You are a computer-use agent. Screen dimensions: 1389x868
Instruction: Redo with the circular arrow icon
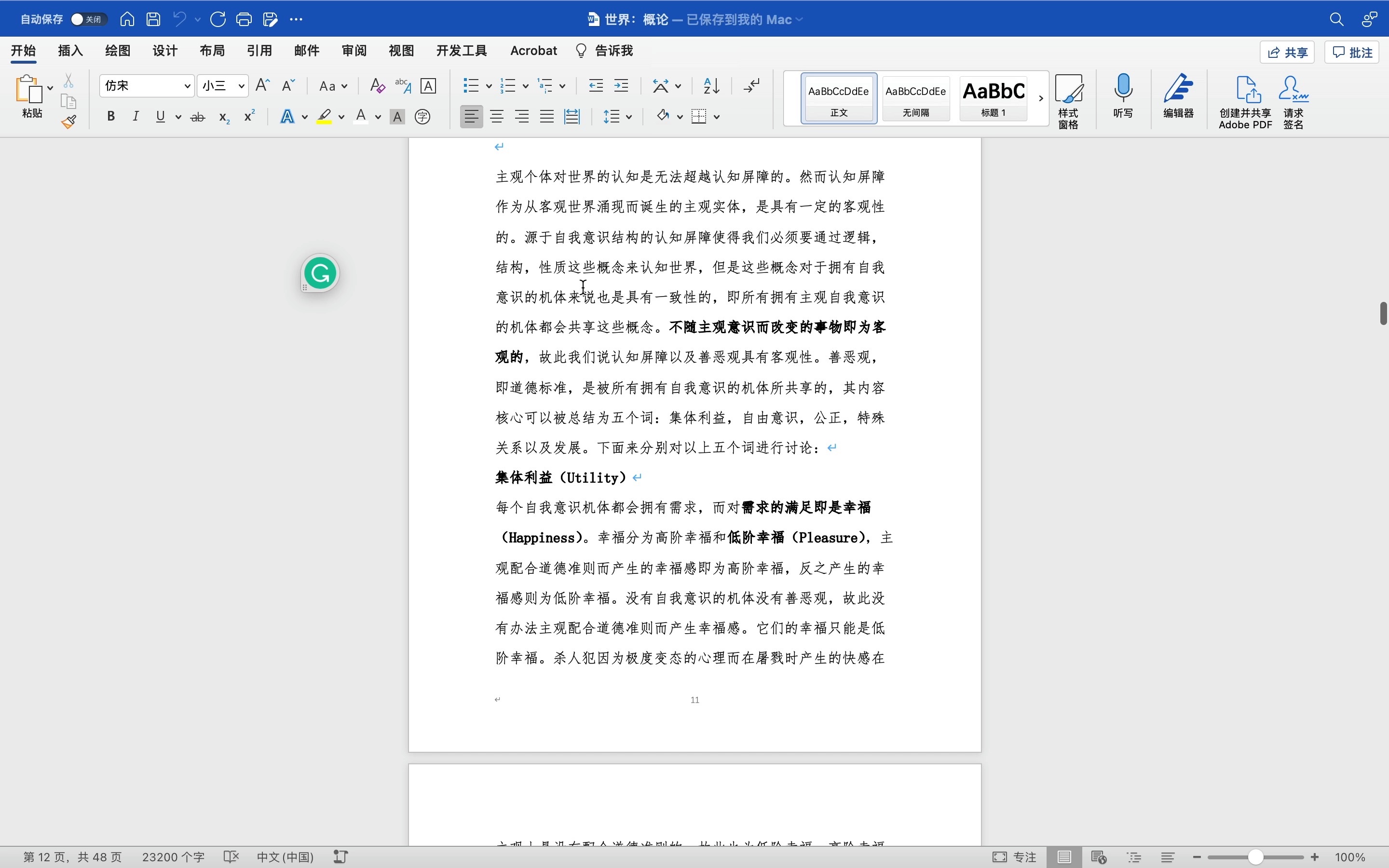[218, 19]
